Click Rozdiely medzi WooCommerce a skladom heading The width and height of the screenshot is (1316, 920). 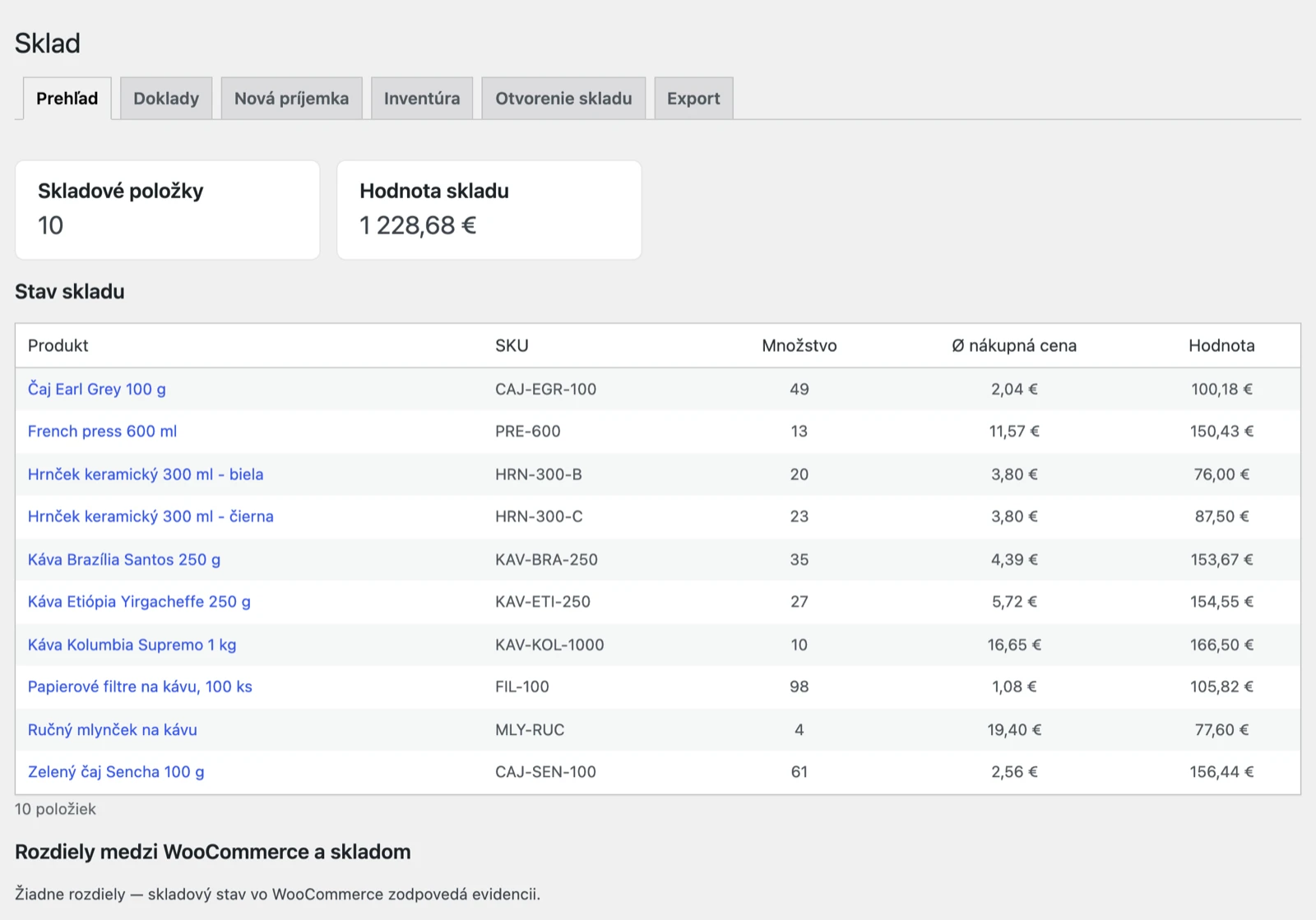(x=213, y=852)
